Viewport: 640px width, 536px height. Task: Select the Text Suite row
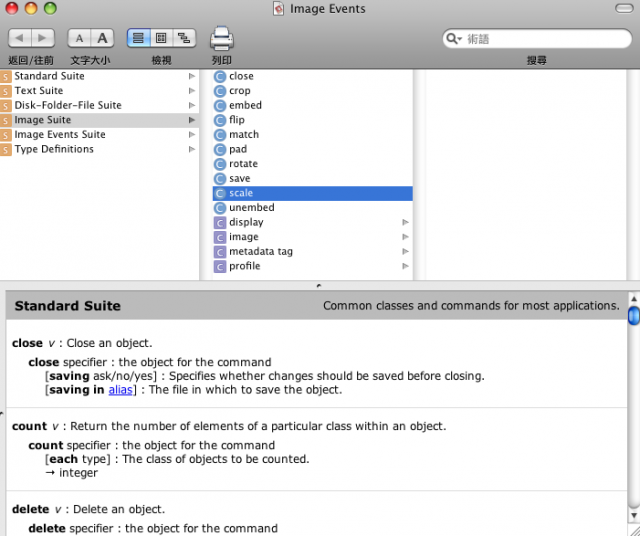coord(99,91)
